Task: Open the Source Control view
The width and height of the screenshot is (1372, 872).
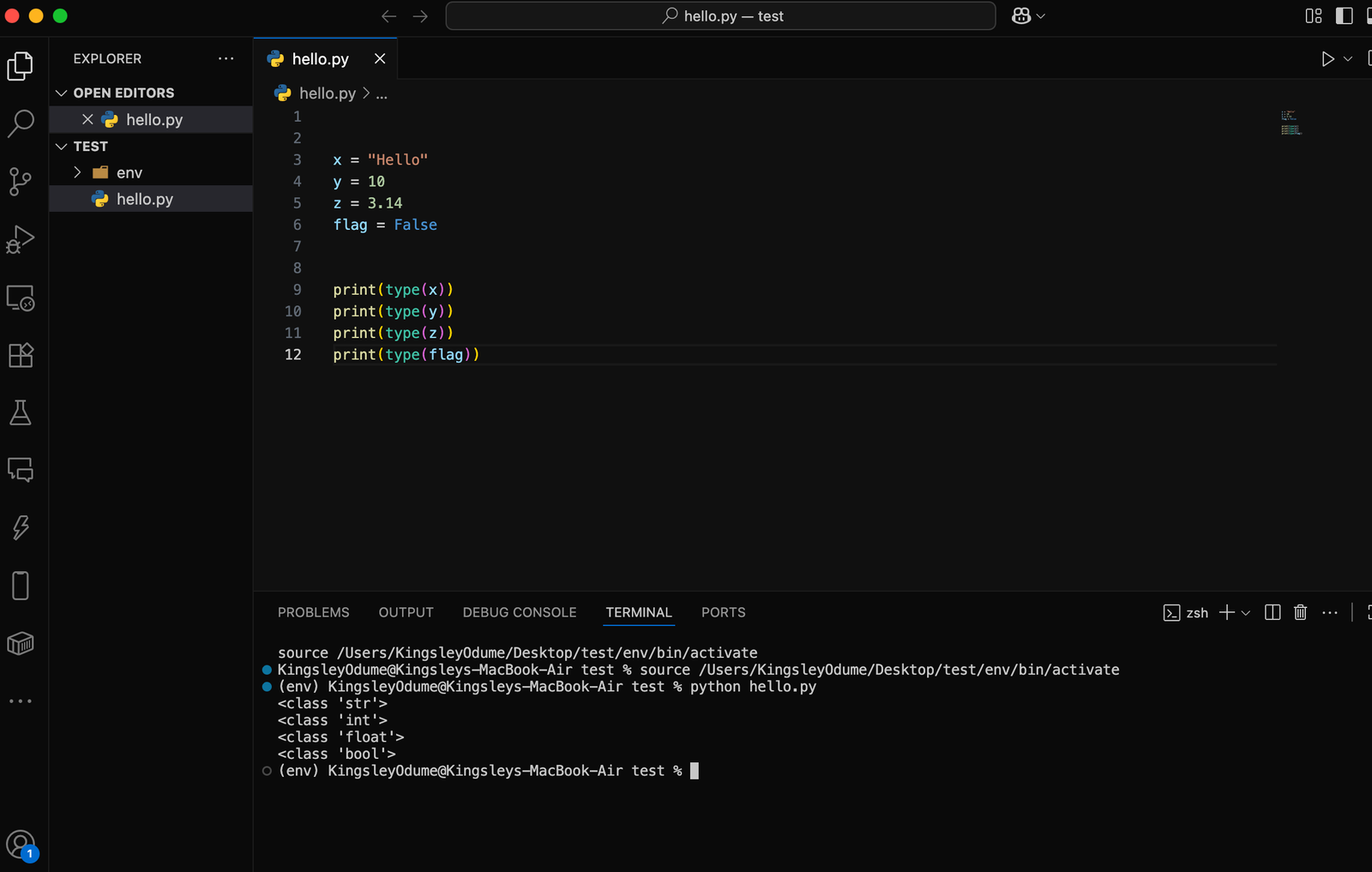Action: click(21, 182)
